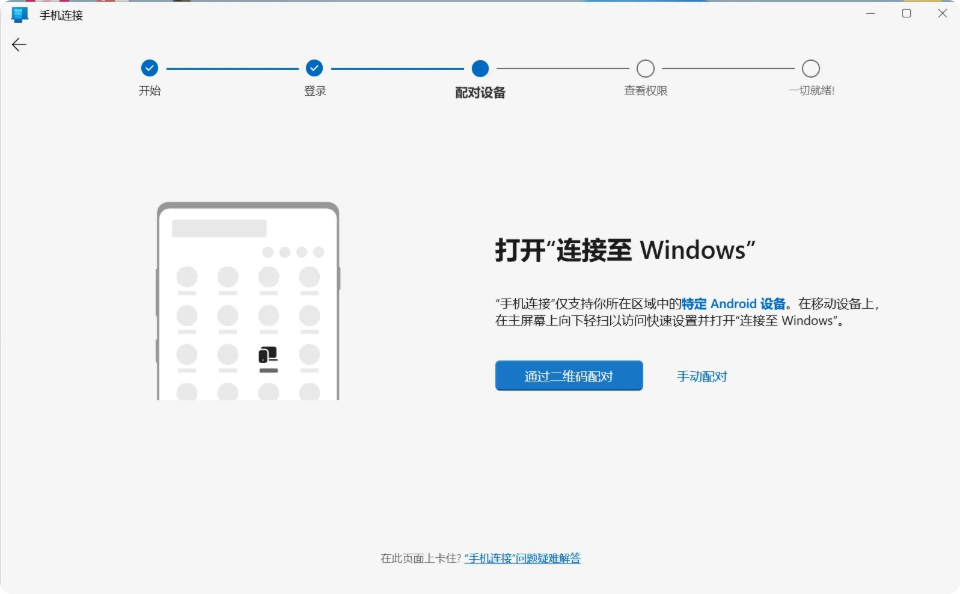Screen dimensions: 960x594
Task: Click the completed 登录 step checkmark circle
Action: [x=314, y=68]
